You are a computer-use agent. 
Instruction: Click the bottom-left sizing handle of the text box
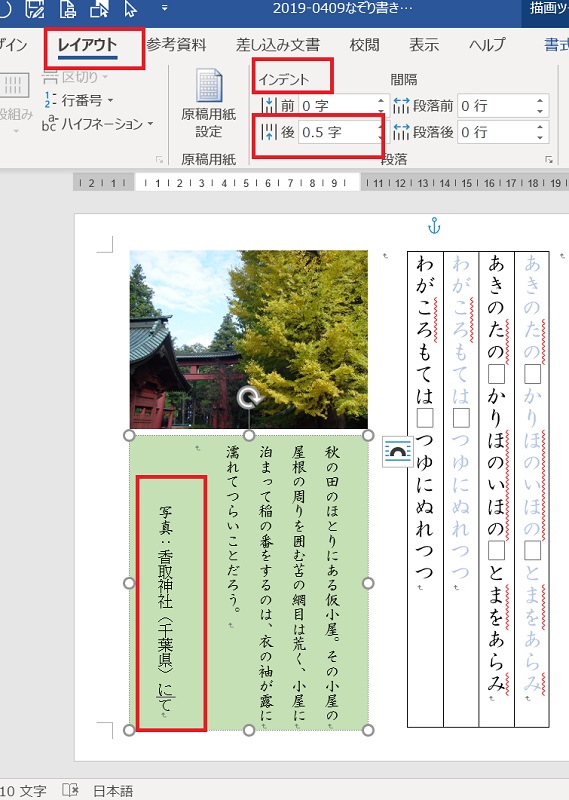coord(129,730)
